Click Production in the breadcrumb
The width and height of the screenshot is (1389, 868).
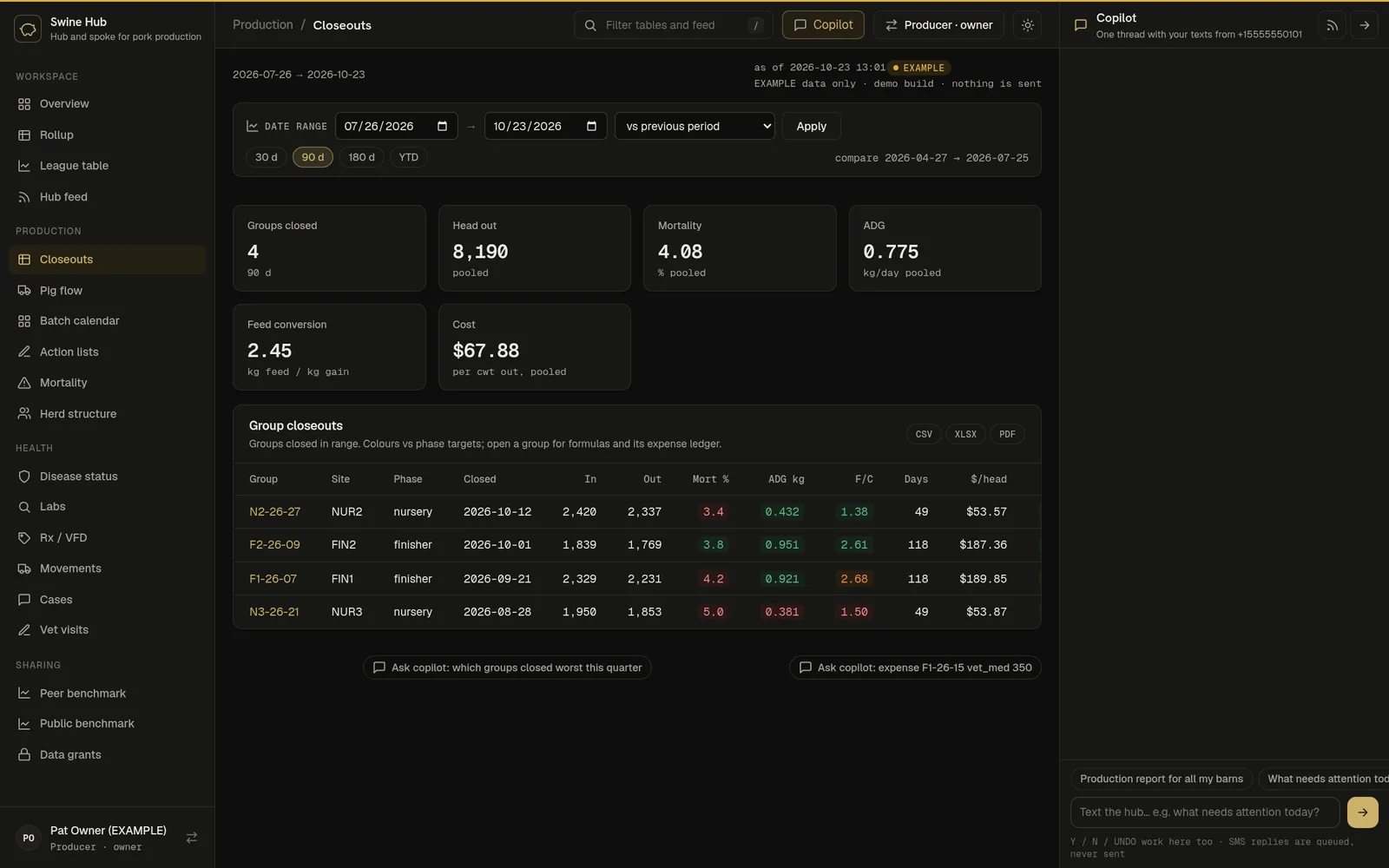263,25
